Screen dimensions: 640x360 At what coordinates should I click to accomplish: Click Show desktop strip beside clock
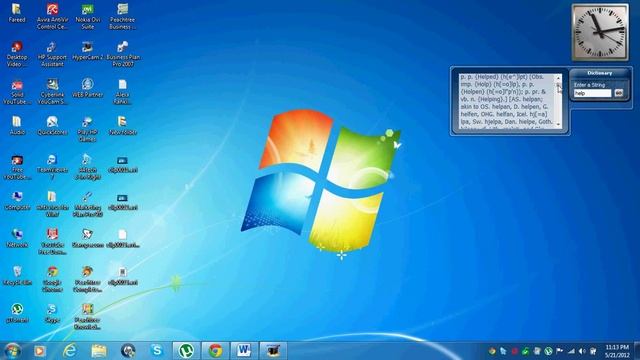coord(637,351)
